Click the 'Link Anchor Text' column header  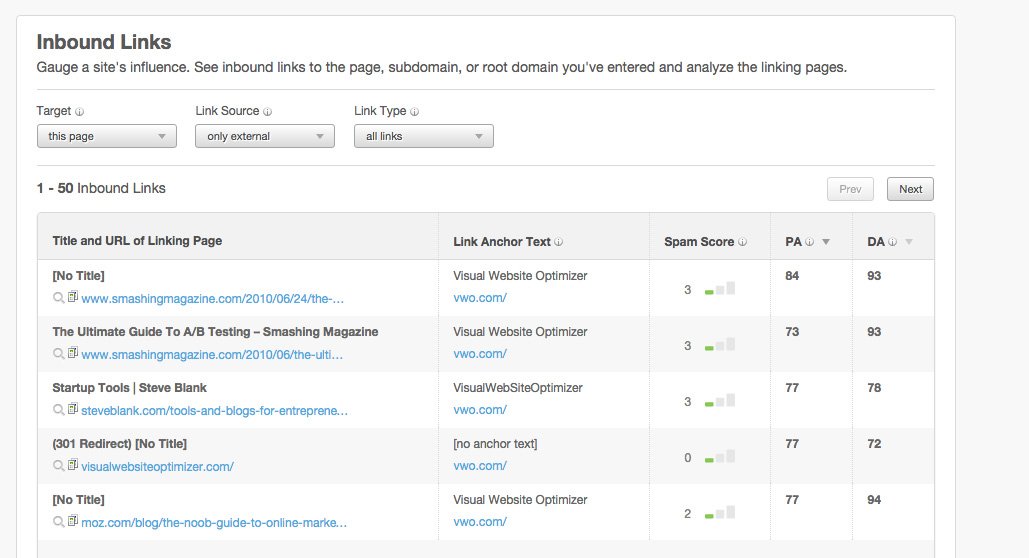[x=501, y=242]
